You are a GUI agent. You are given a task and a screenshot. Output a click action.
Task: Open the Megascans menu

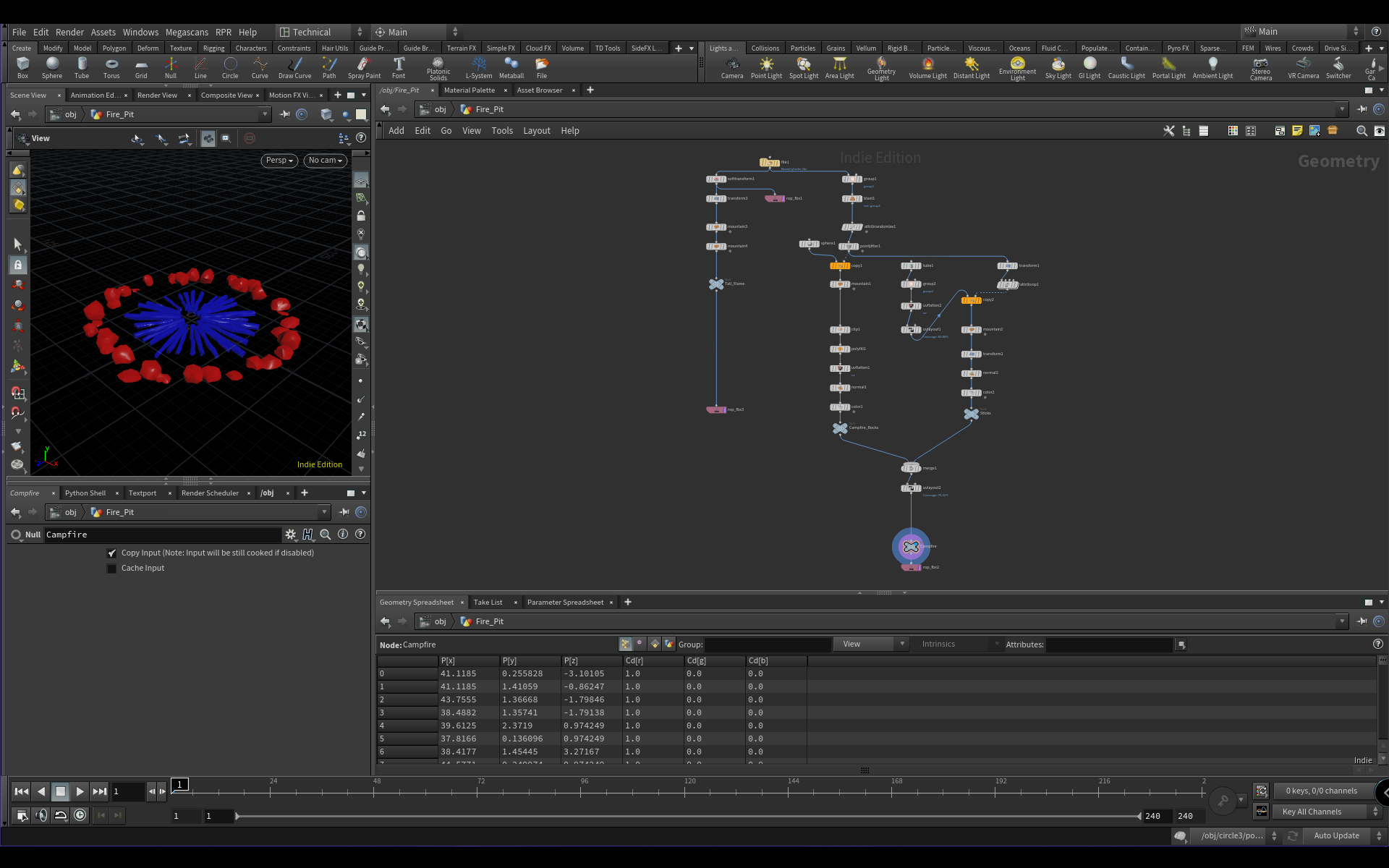tap(187, 33)
